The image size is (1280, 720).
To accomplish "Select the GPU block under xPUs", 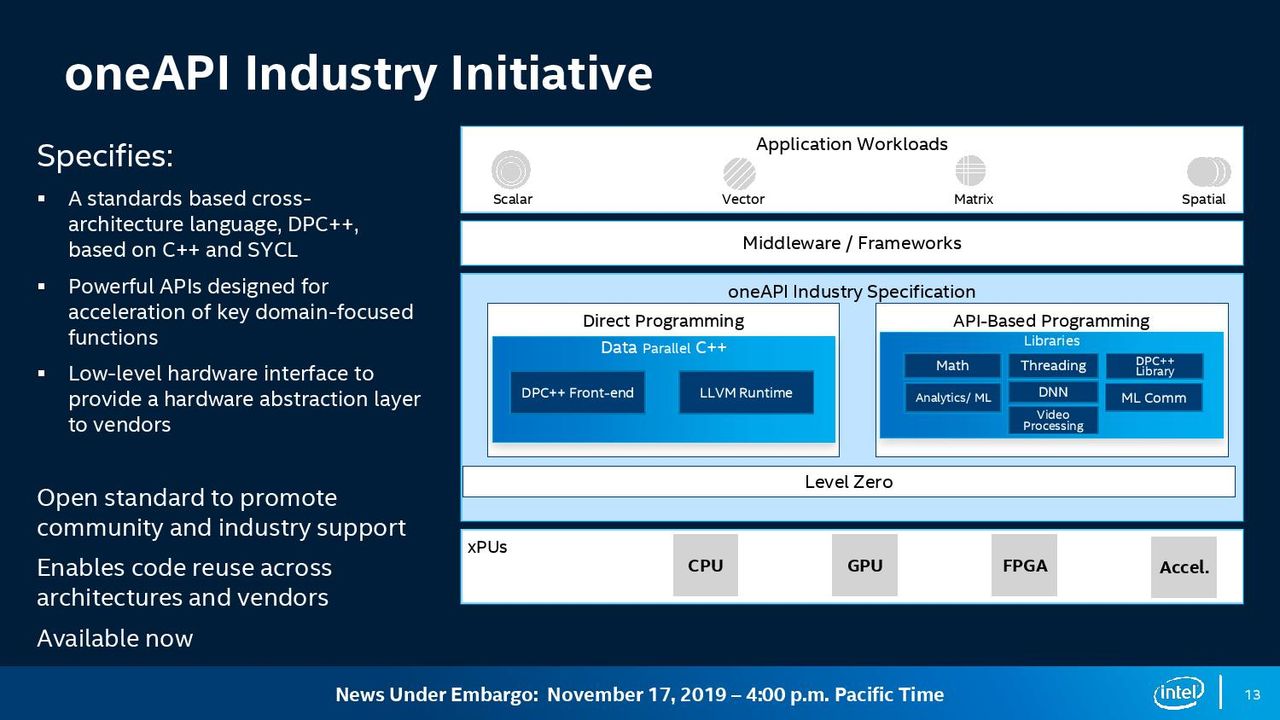I will coord(865,565).
